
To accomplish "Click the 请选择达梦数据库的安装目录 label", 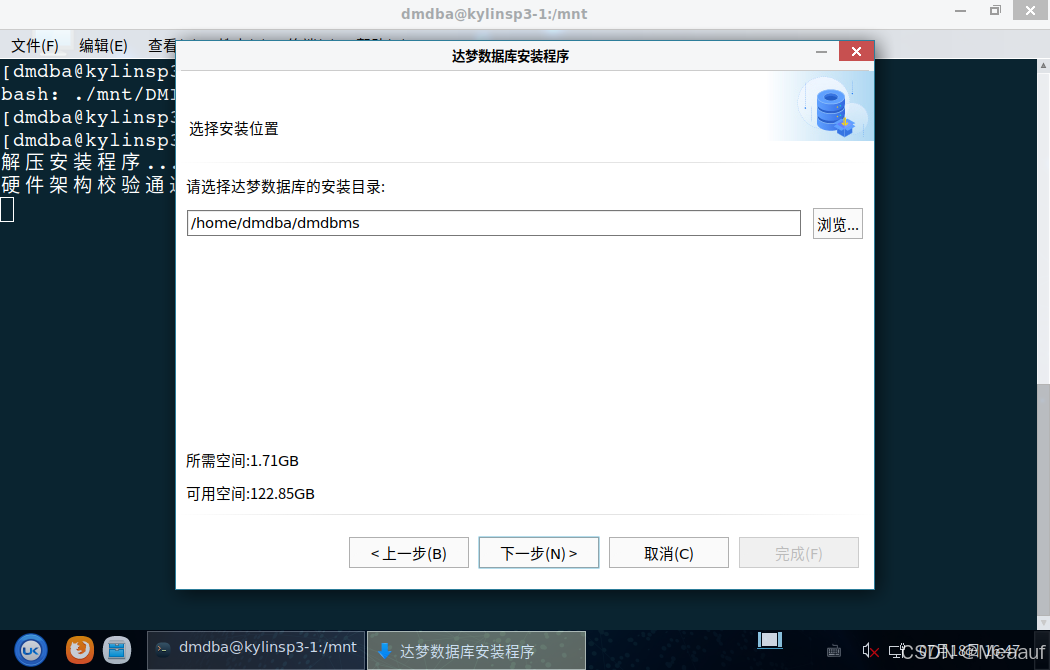I will [x=286, y=187].
